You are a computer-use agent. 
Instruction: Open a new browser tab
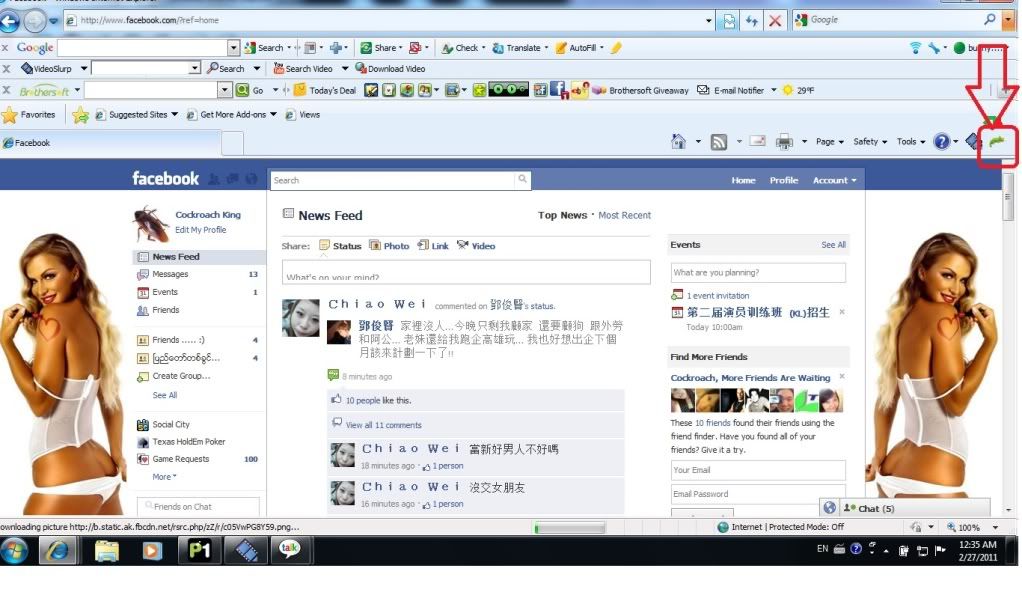coord(233,143)
